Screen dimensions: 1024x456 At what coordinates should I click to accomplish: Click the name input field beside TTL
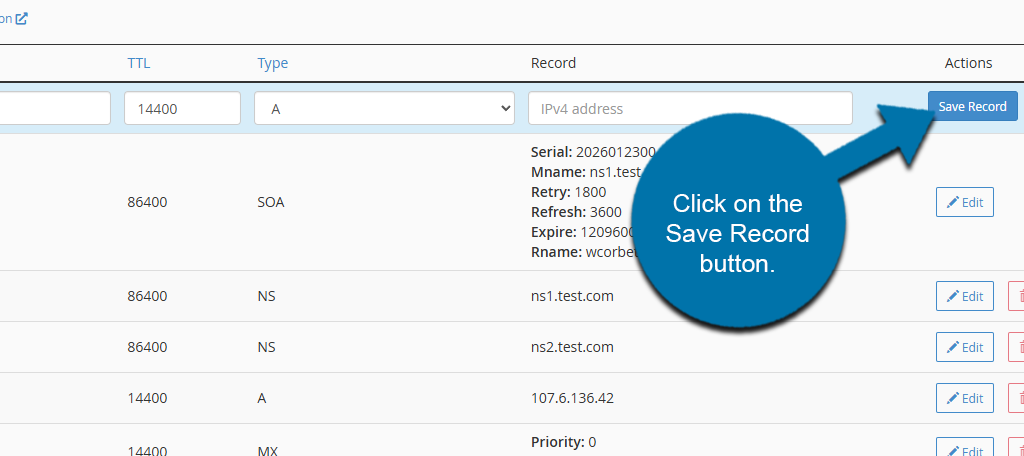tap(55, 108)
